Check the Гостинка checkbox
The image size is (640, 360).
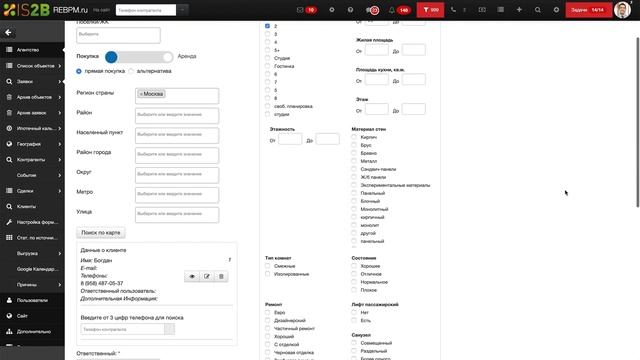(267, 66)
